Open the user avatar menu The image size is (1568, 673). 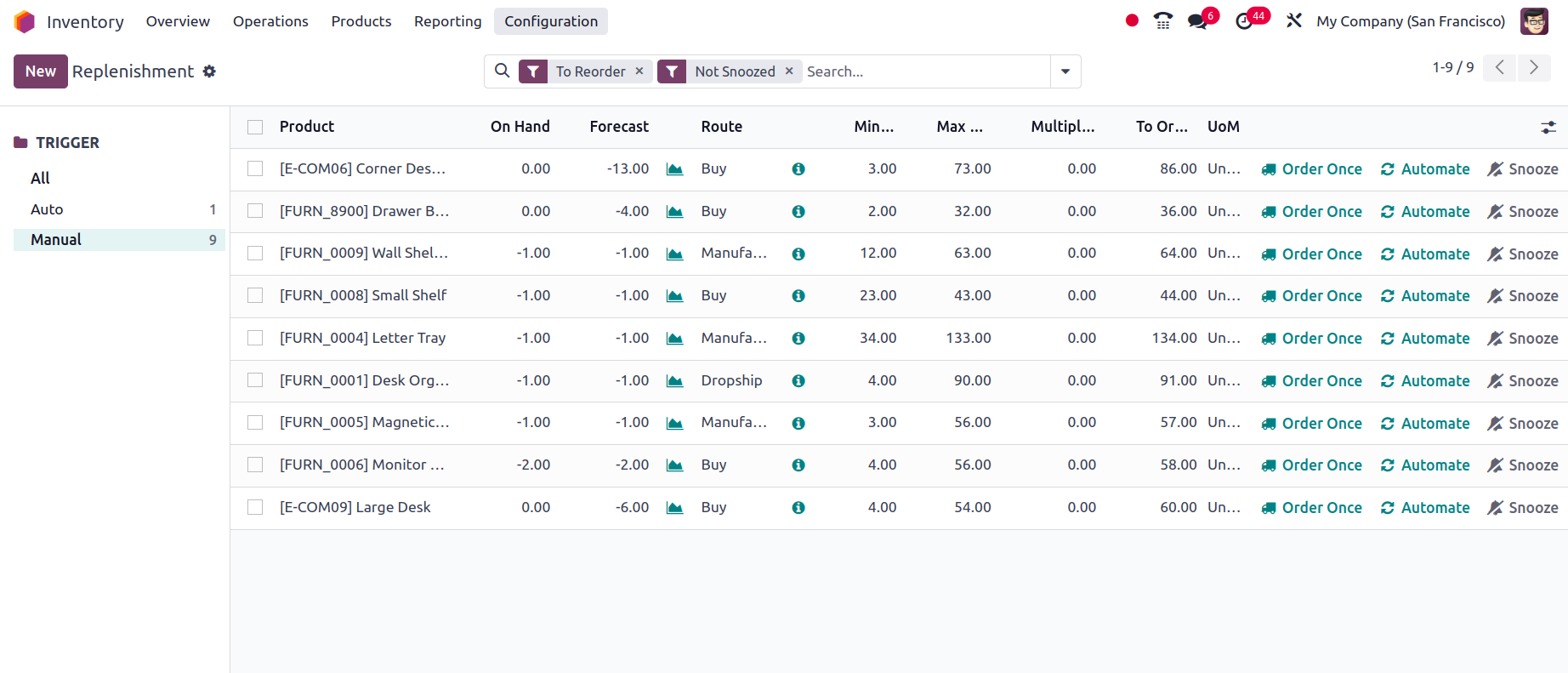[x=1533, y=21]
